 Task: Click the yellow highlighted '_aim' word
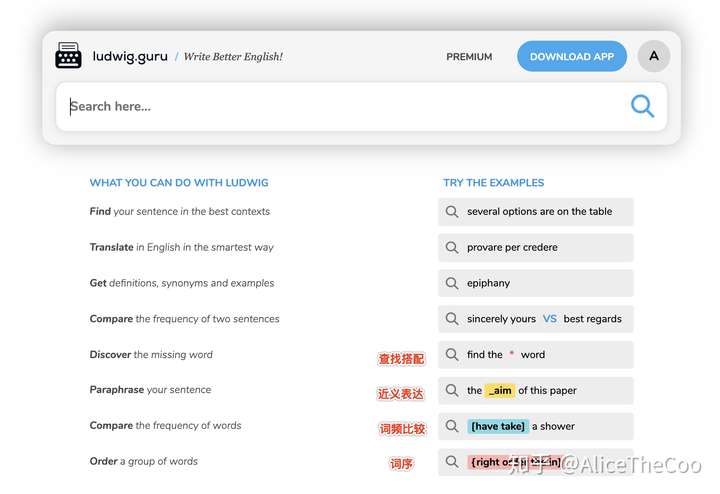[x=500, y=390]
